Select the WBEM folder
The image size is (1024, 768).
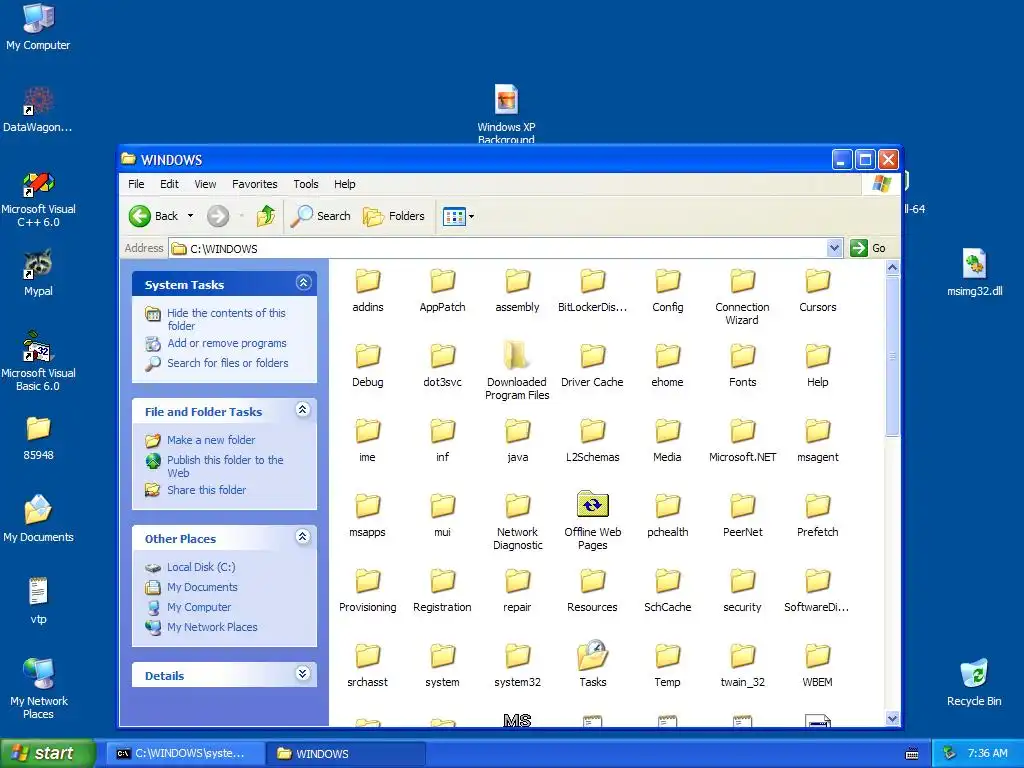[x=818, y=665]
